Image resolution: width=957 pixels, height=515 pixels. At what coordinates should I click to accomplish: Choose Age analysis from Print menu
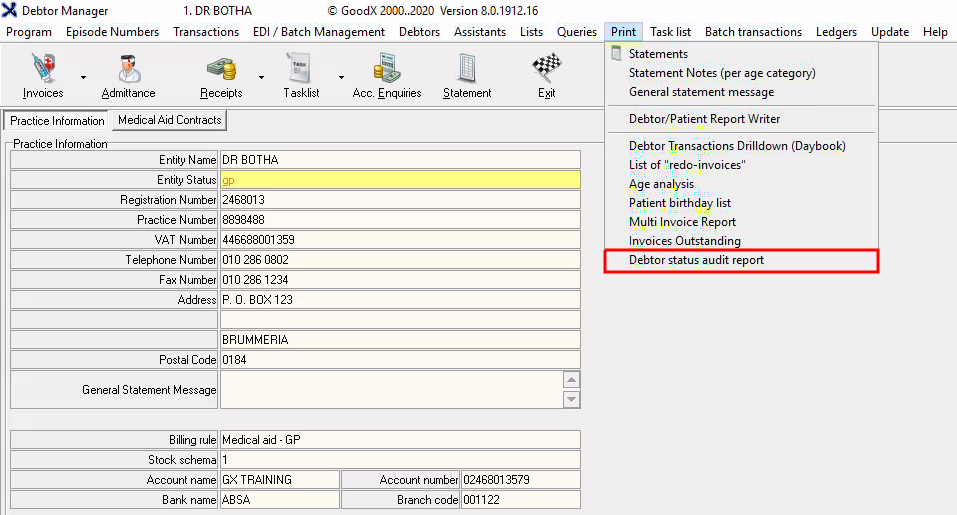661,184
